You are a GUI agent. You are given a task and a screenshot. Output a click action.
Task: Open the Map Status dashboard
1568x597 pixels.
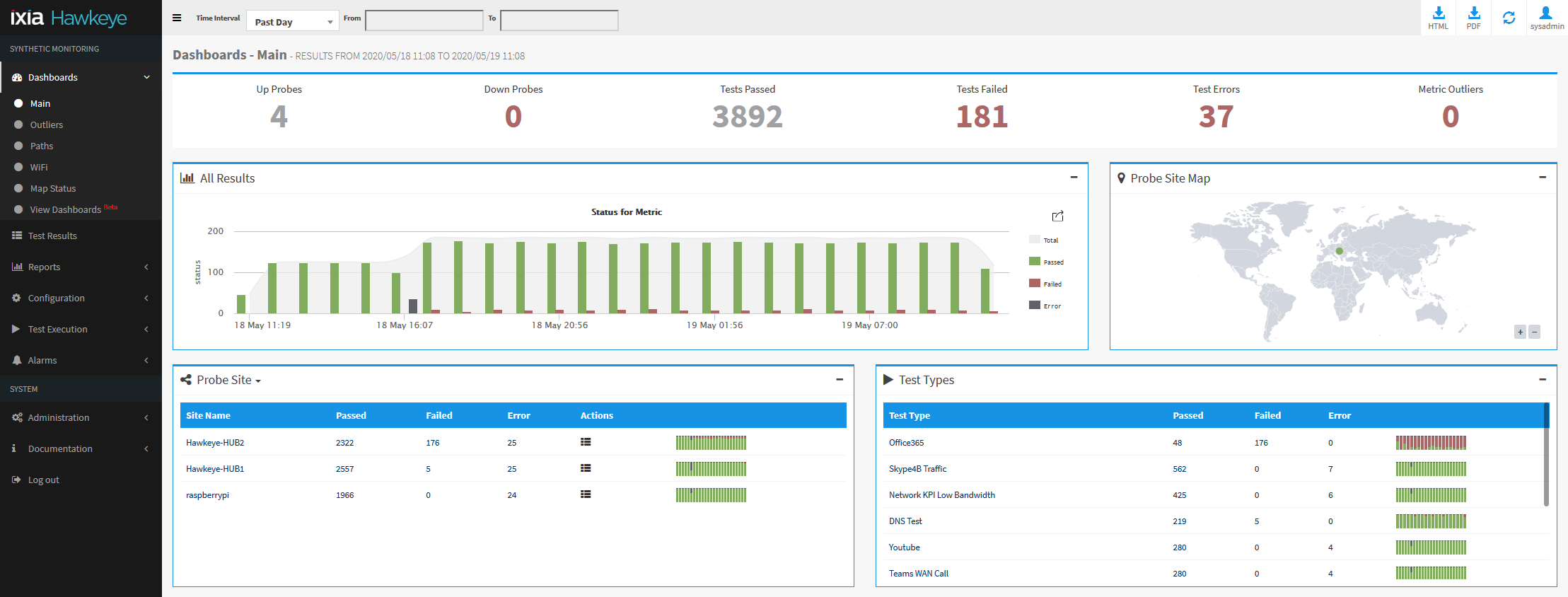click(52, 188)
